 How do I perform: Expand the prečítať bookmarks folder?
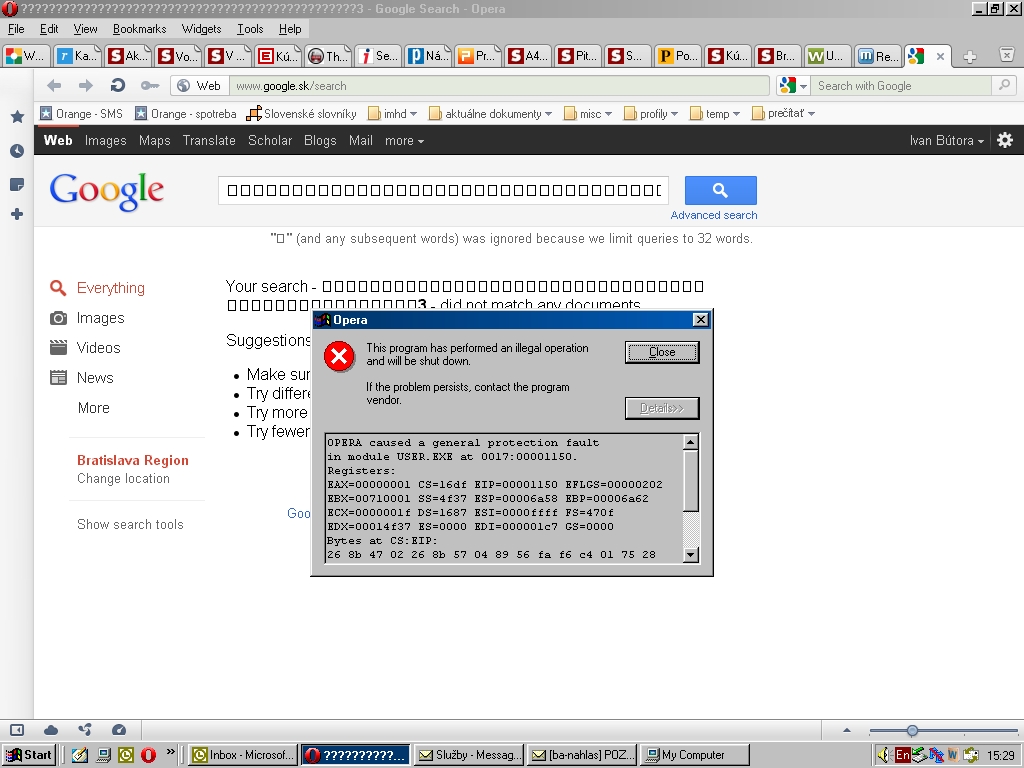(x=783, y=114)
